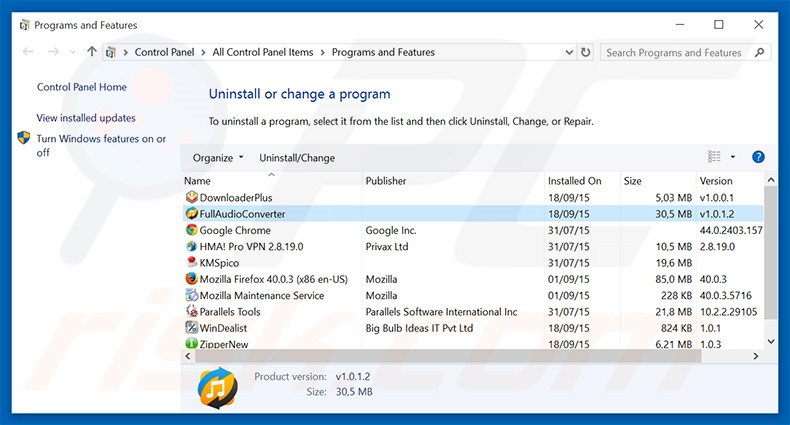Viewport: 790px width, 425px height.
Task: Click the Windows features shield icon
Action: tap(24, 138)
